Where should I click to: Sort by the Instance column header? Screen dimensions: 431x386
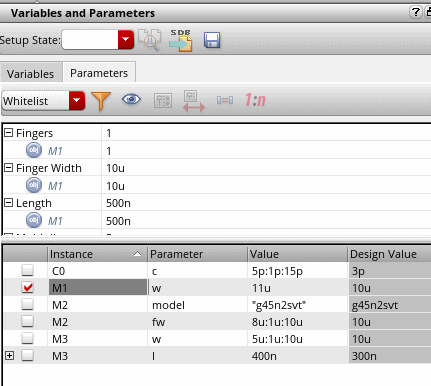point(97,254)
